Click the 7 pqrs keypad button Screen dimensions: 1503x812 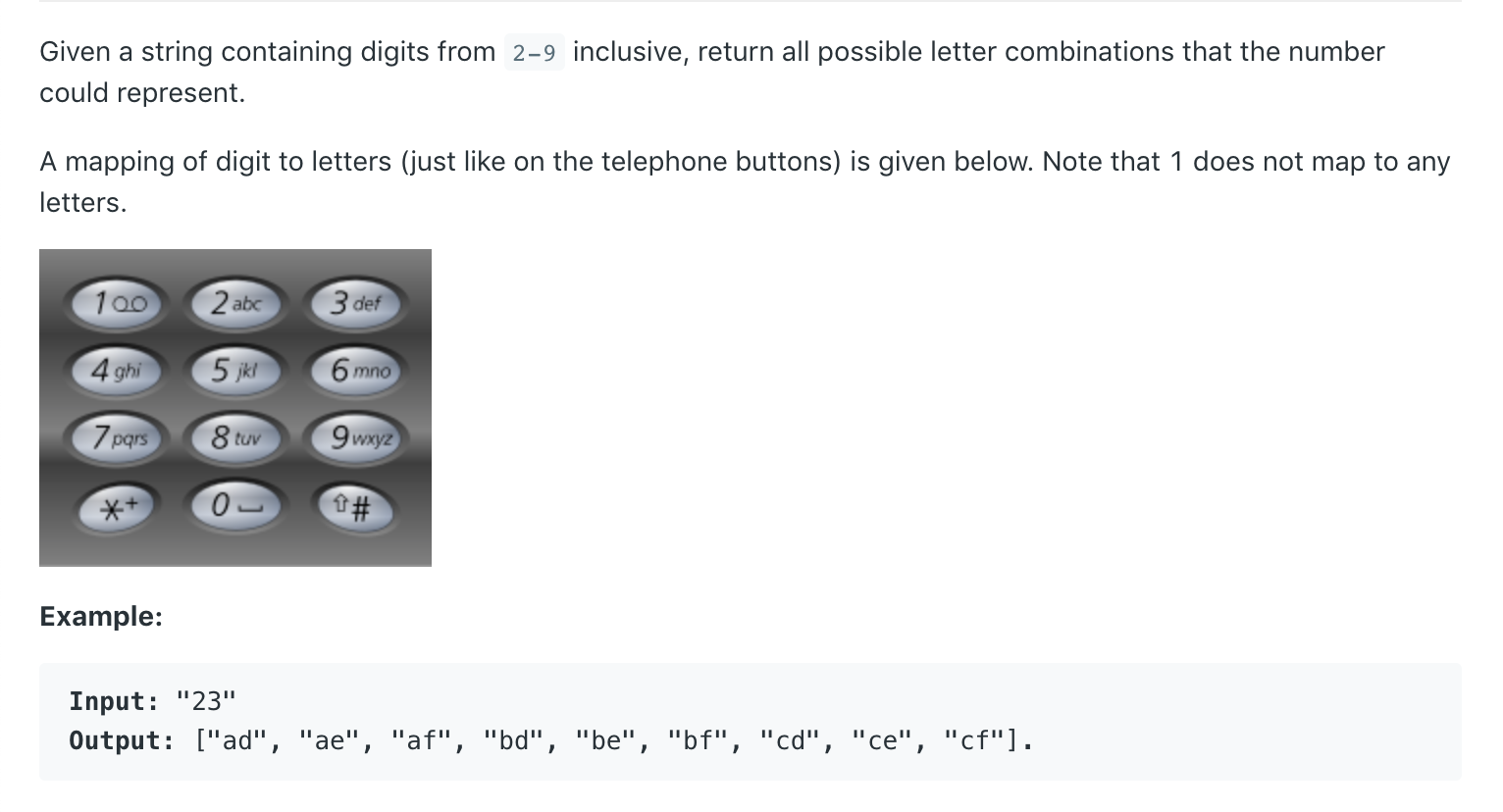[x=118, y=437]
